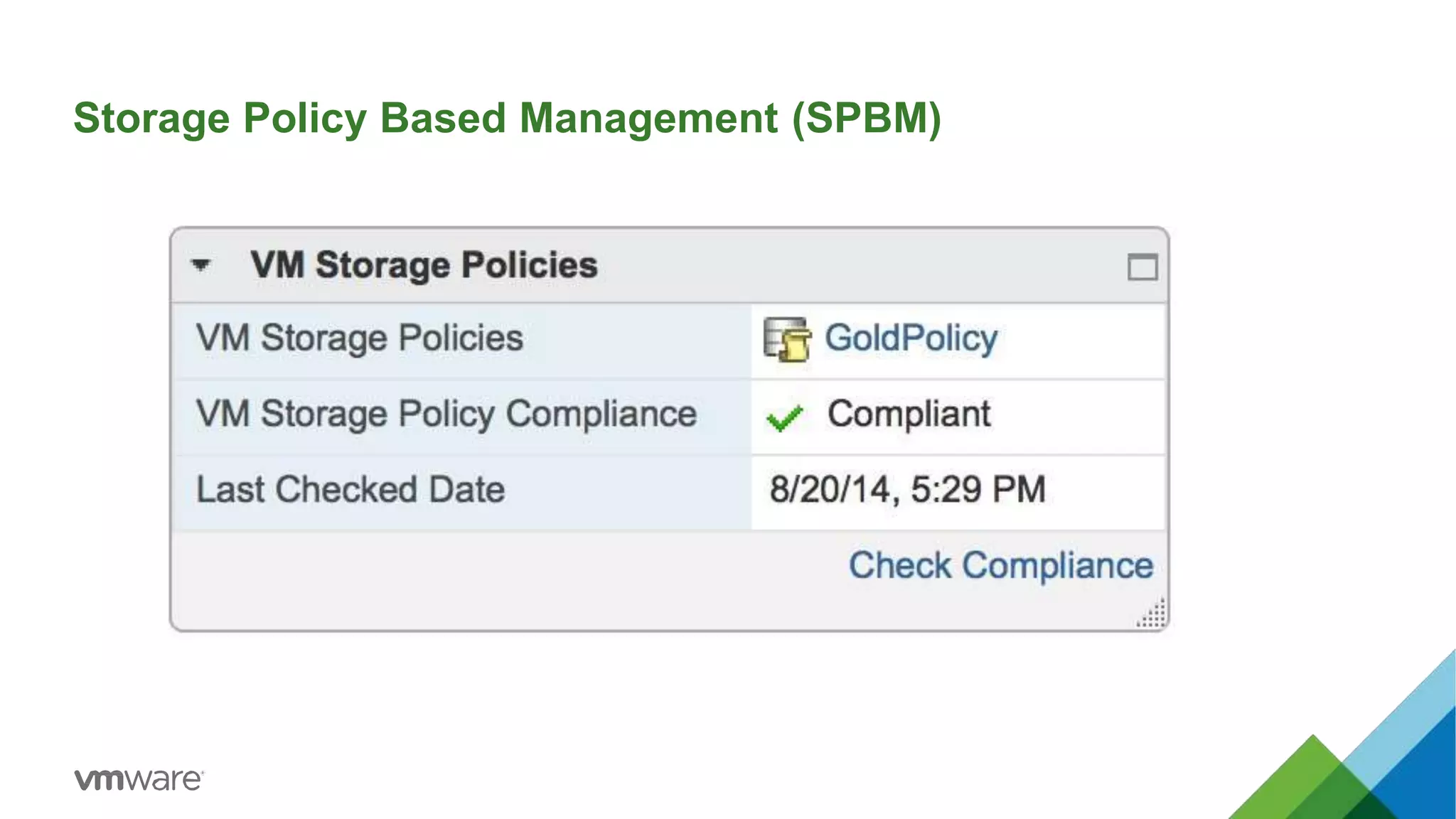1456x819 pixels.
Task: Click the panel resize grip corner
Action: tap(1151, 614)
